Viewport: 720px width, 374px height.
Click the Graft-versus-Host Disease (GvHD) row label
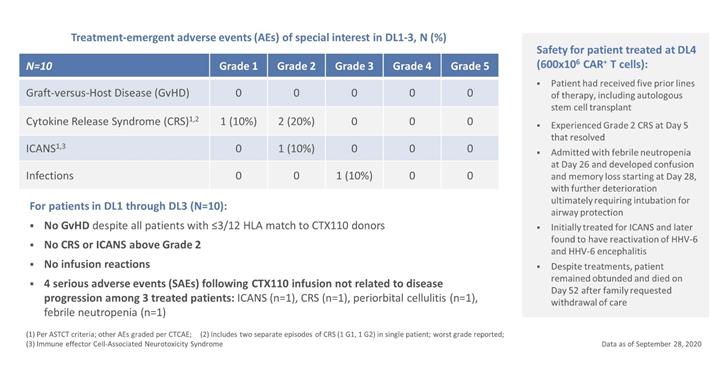107,93
